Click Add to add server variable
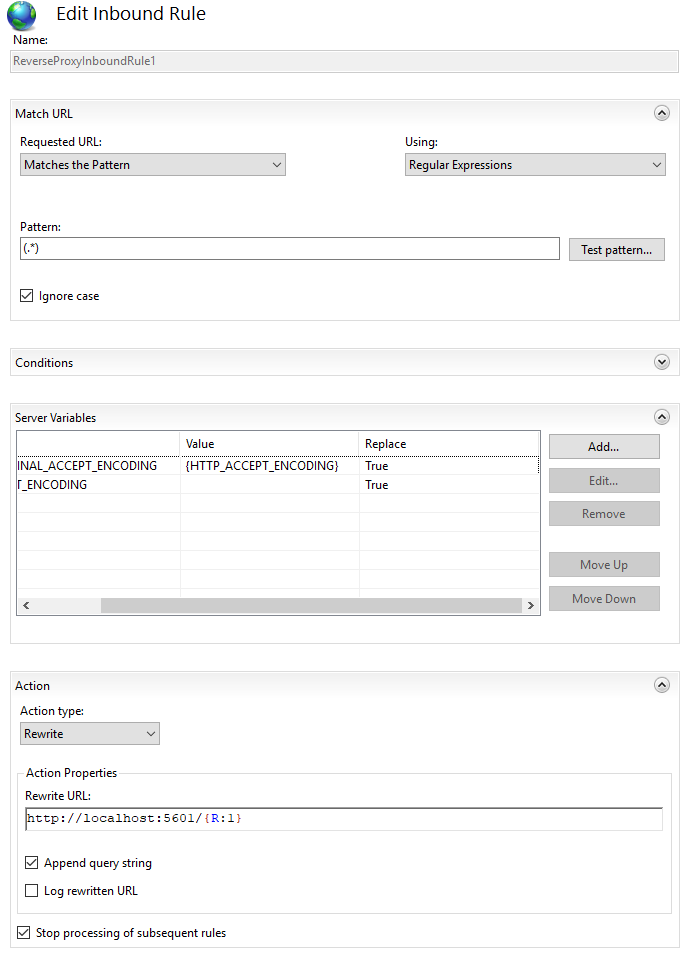This screenshot has width=688, height=957. coord(603,447)
